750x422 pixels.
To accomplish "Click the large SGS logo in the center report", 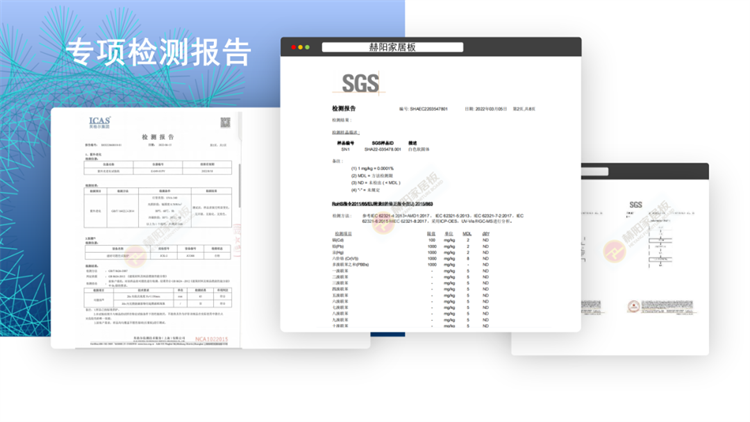I will 360,84.
